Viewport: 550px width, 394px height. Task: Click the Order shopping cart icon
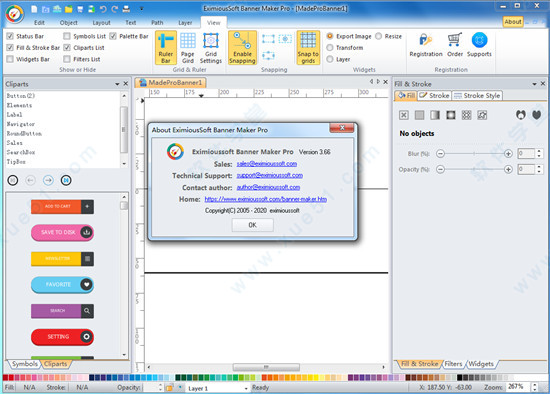455,40
